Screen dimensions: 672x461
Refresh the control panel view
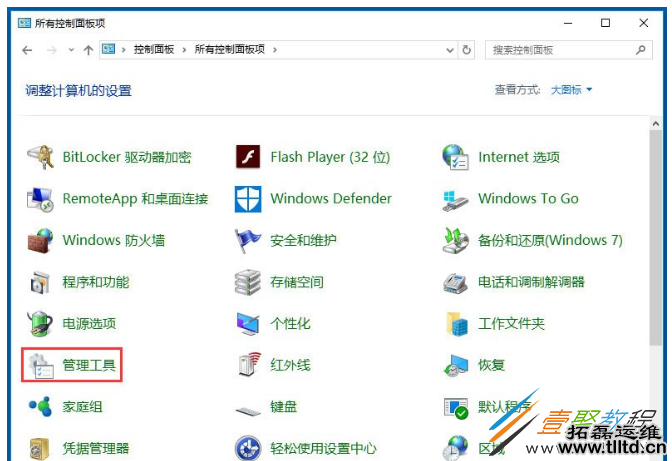tap(466, 50)
